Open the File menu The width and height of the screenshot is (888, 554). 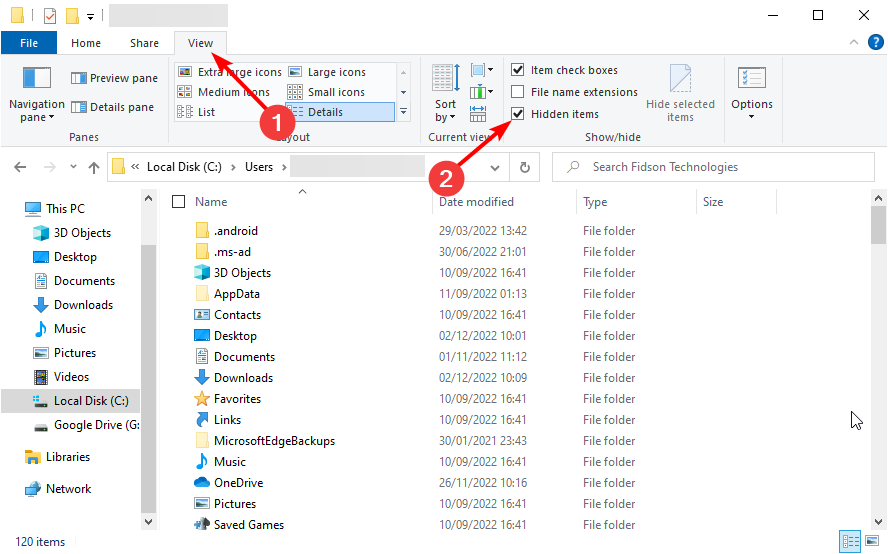click(x=29, y=43)
